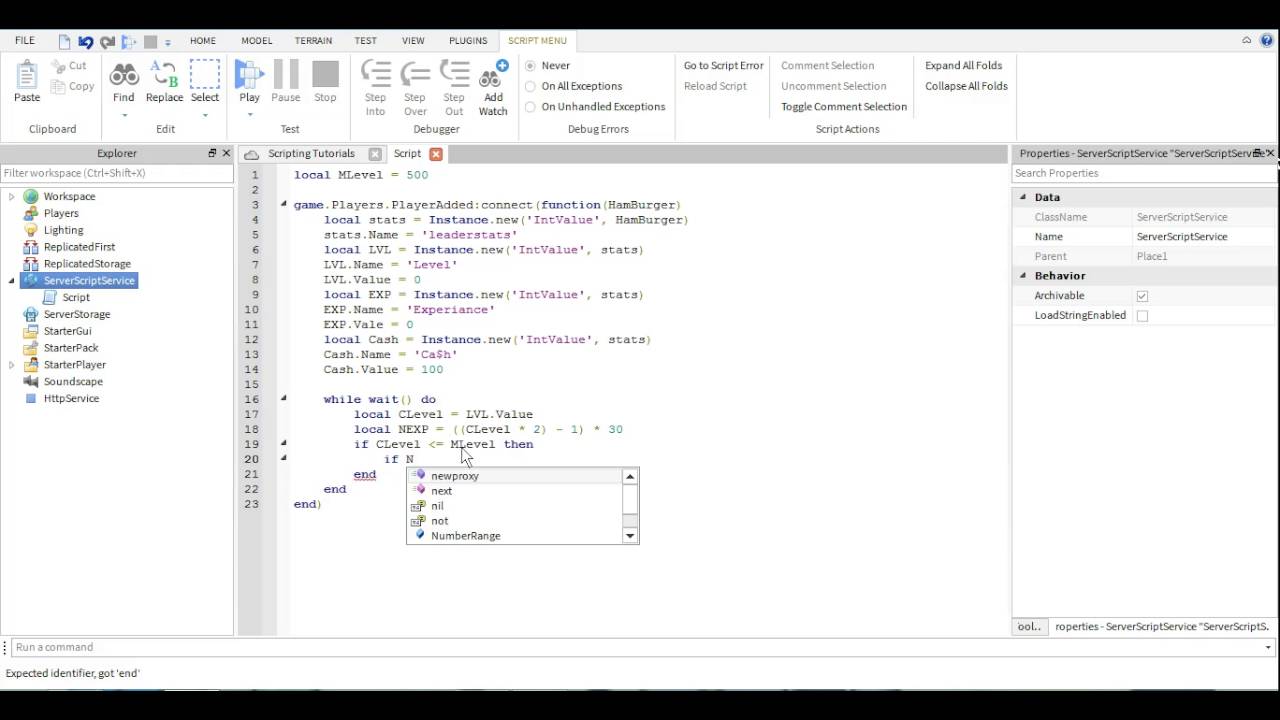This screenshot has width=1280, height=720.
Task: Collapse the Data properties section
Action: tap(1023, 197)
